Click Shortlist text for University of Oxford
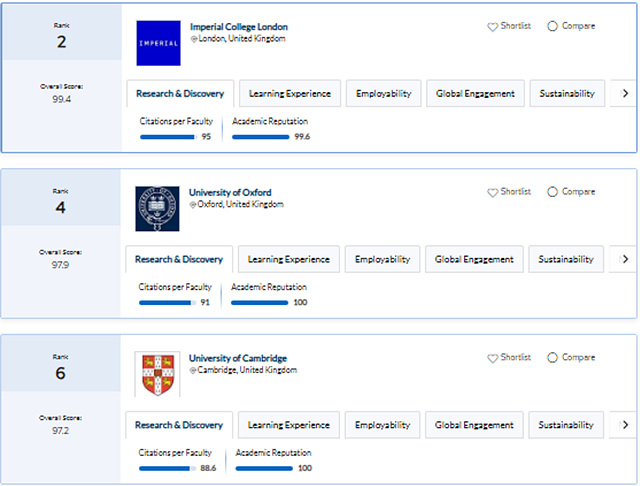 [516, 191]
